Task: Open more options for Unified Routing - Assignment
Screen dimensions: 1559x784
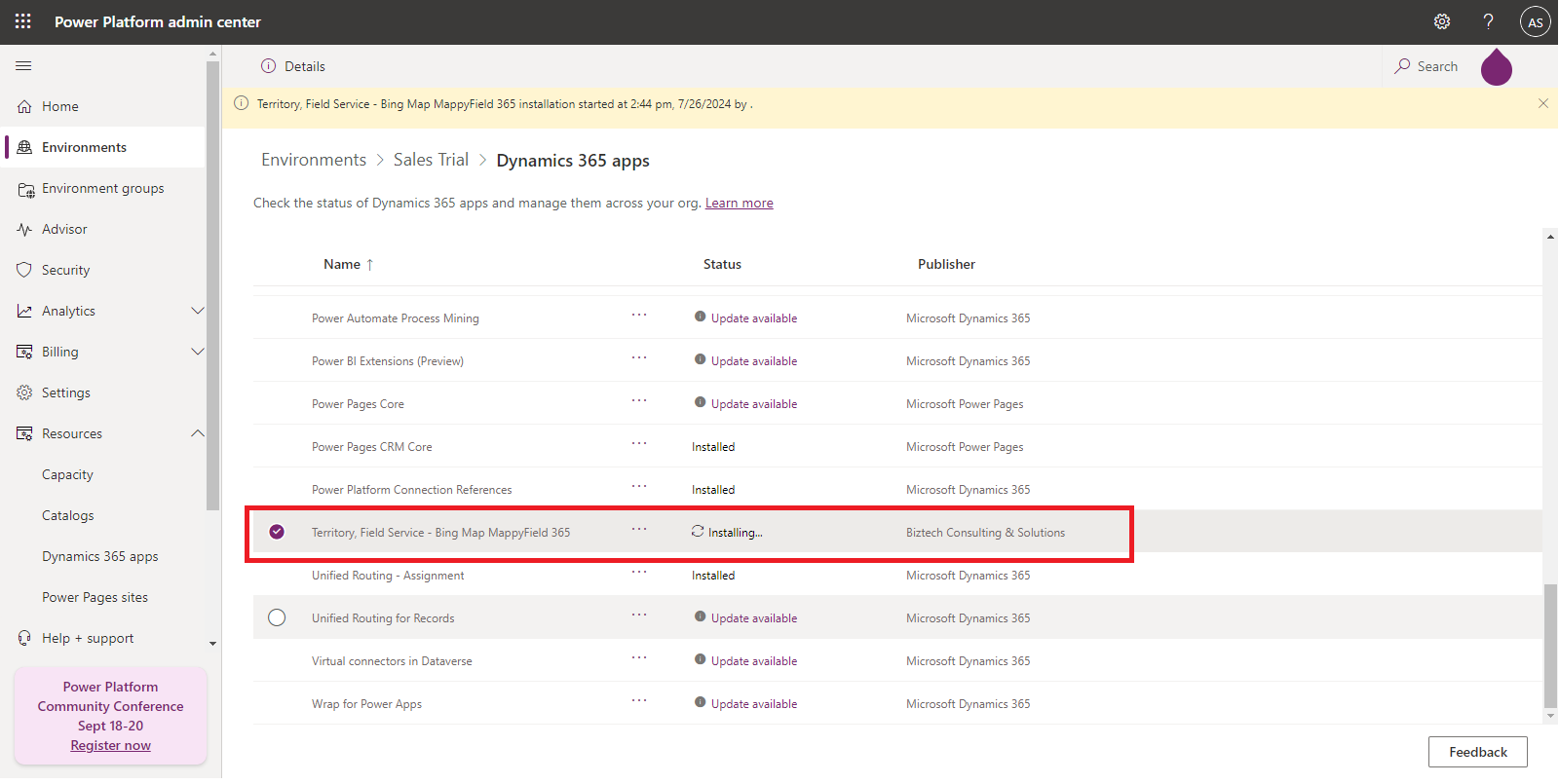Action: point(639,573)
